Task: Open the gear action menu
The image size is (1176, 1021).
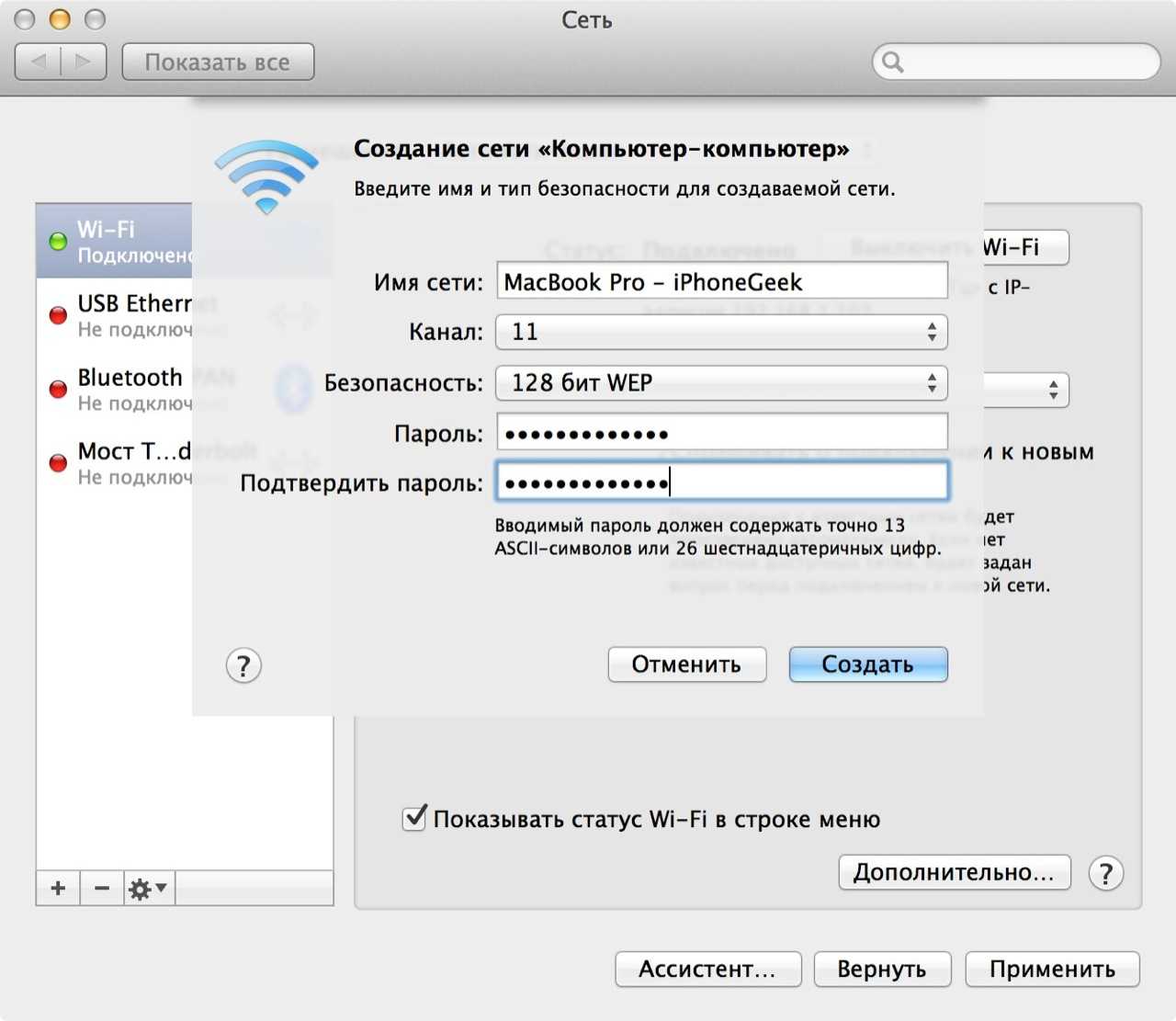Action: point(148,888)
